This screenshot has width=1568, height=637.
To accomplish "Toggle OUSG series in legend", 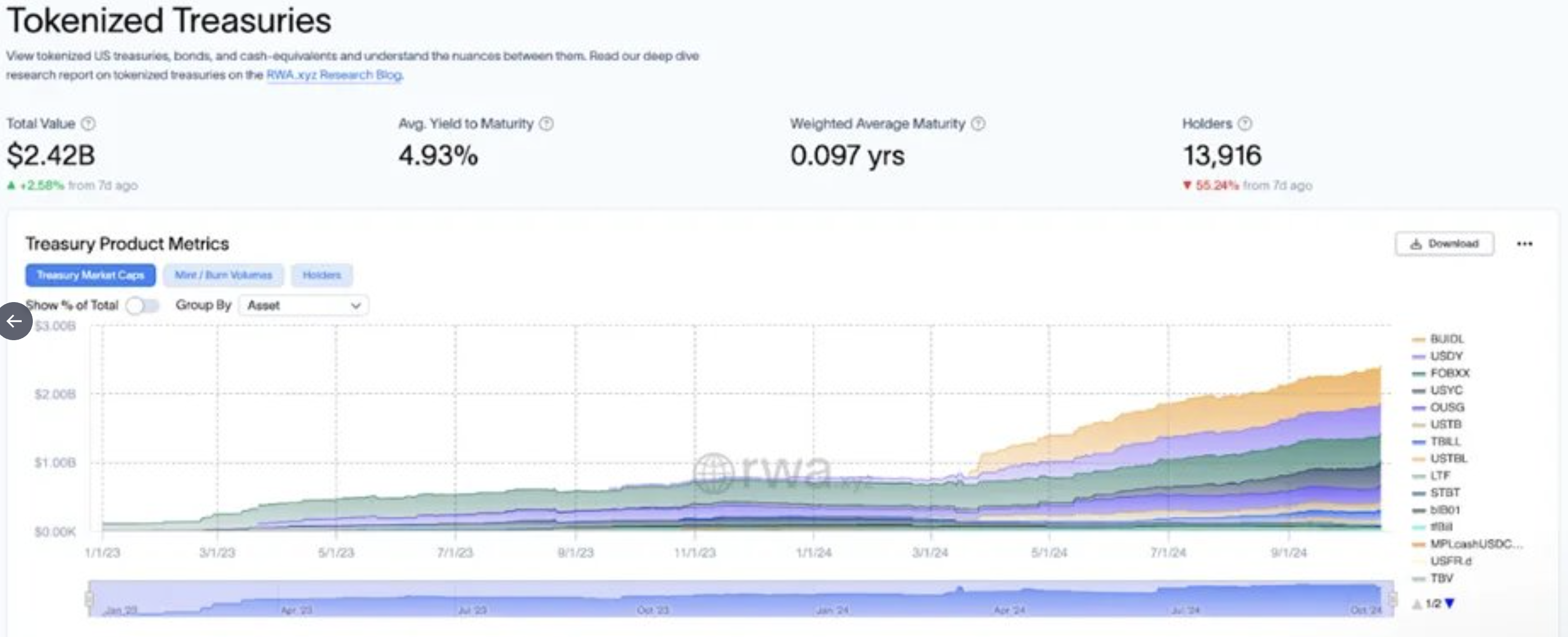I will tap(1438, 407).
